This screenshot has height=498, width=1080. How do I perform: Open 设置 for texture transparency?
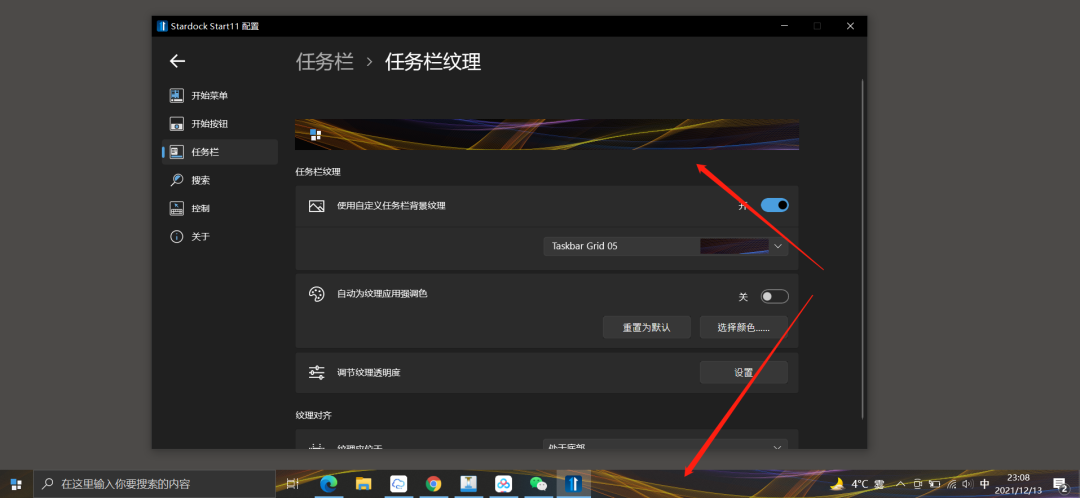743,372
